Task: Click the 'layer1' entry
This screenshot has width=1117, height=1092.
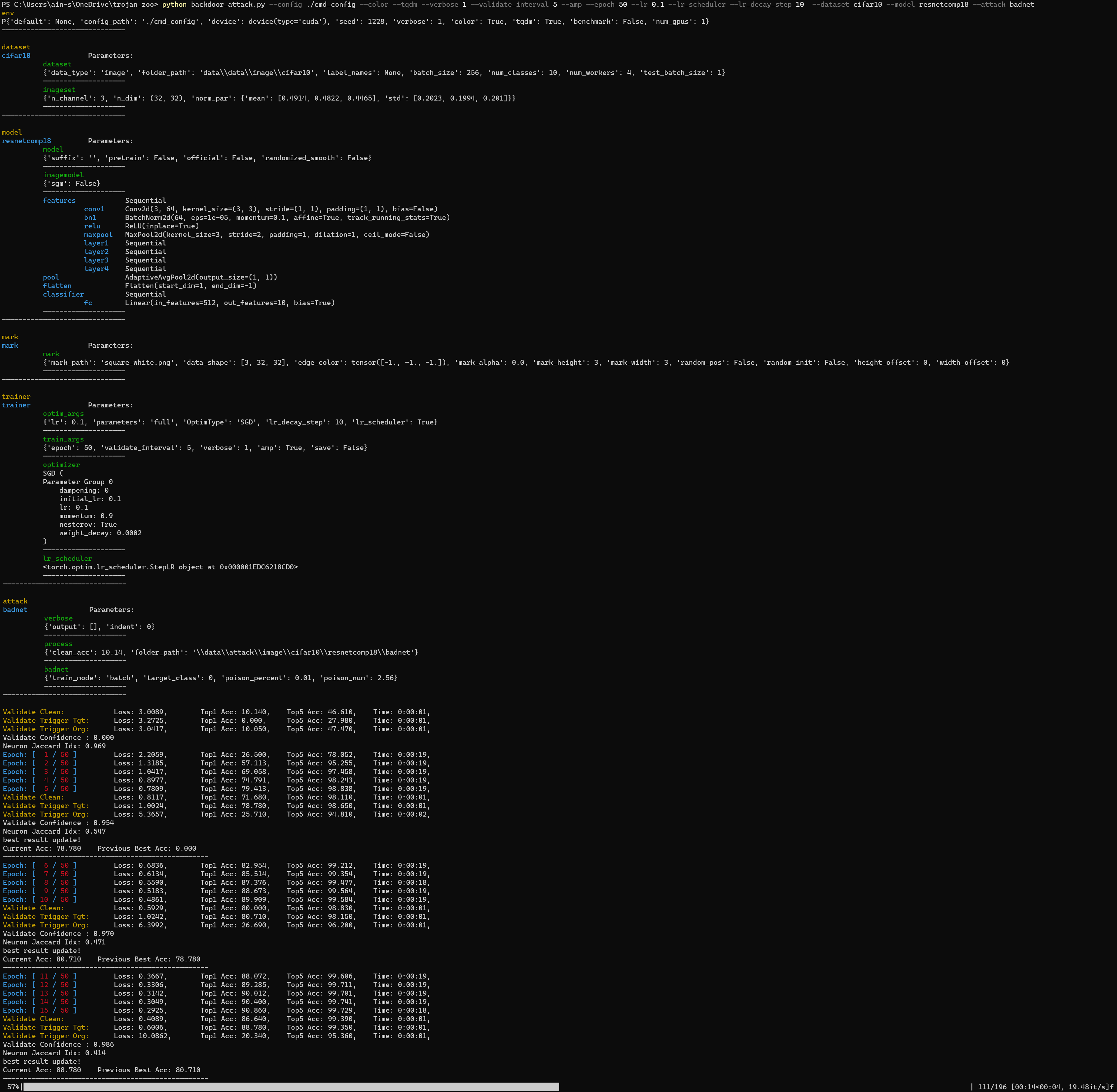Action: [96, 243]
